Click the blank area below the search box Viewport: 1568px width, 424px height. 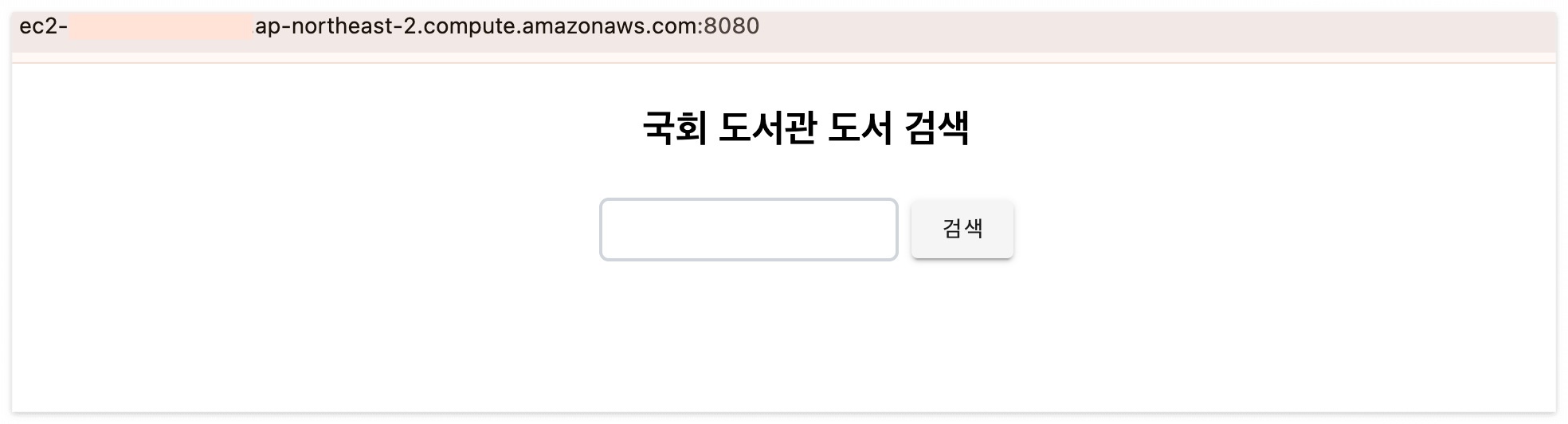click(x=748, y=335)
